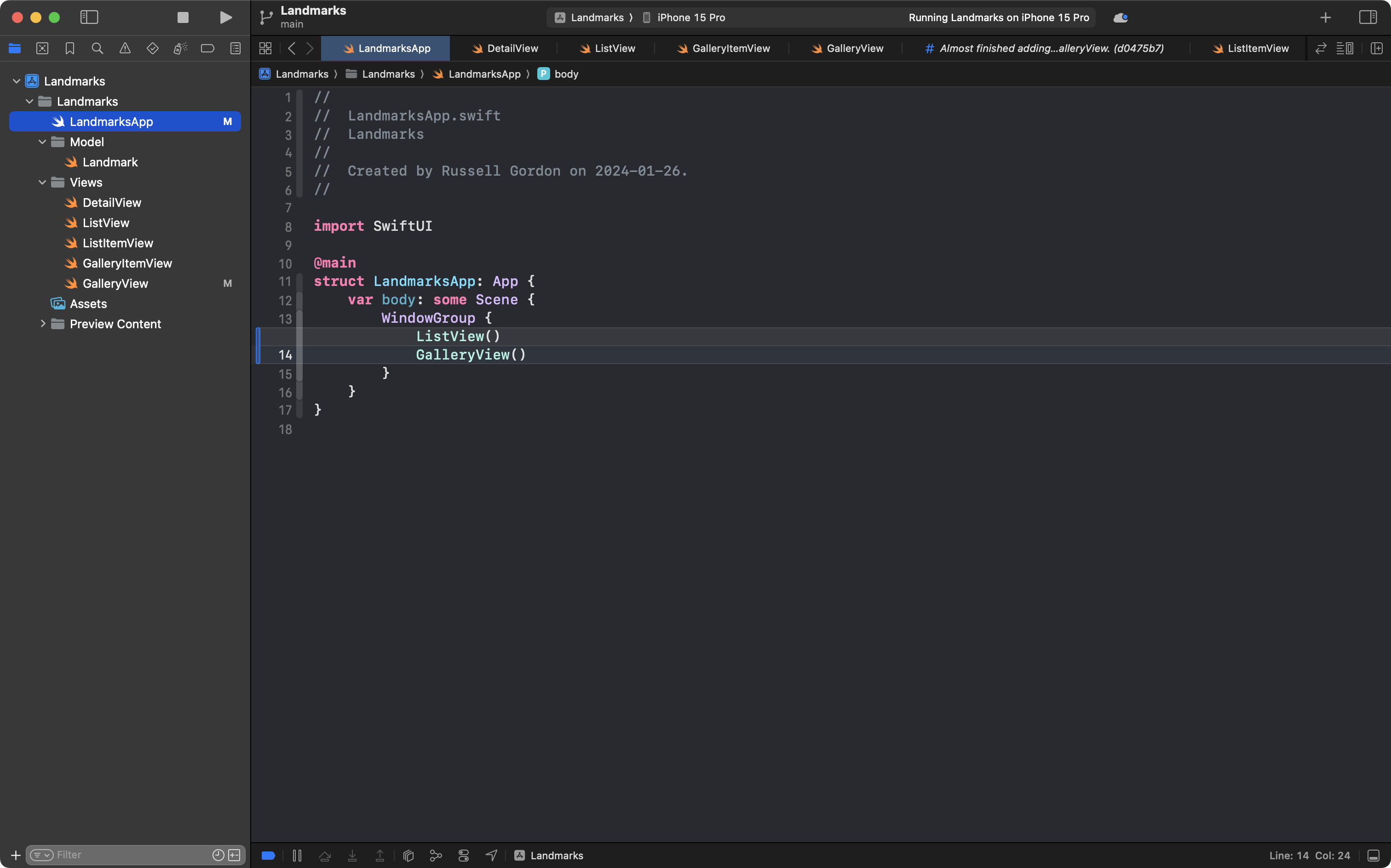Viewport: 1391px width, 868px height.
Task: Open the Report navigator
Action: 235,48
